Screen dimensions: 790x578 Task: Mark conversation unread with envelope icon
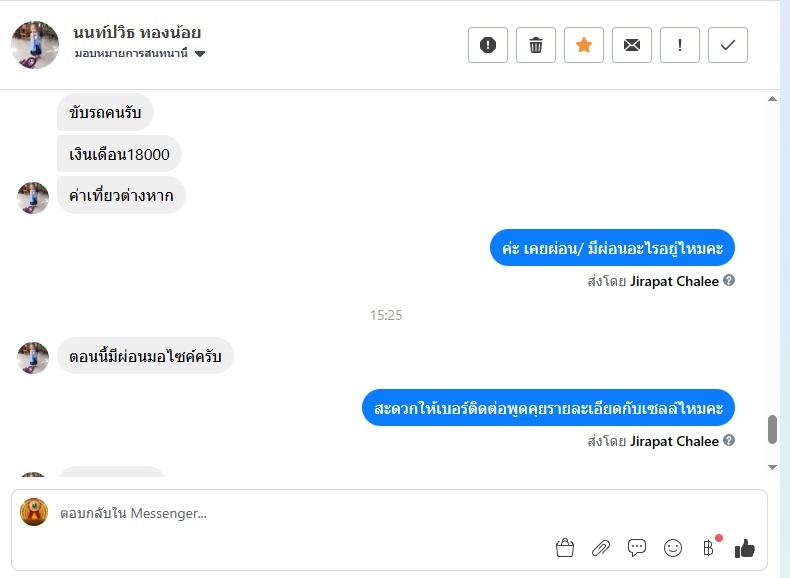point(632,45)
